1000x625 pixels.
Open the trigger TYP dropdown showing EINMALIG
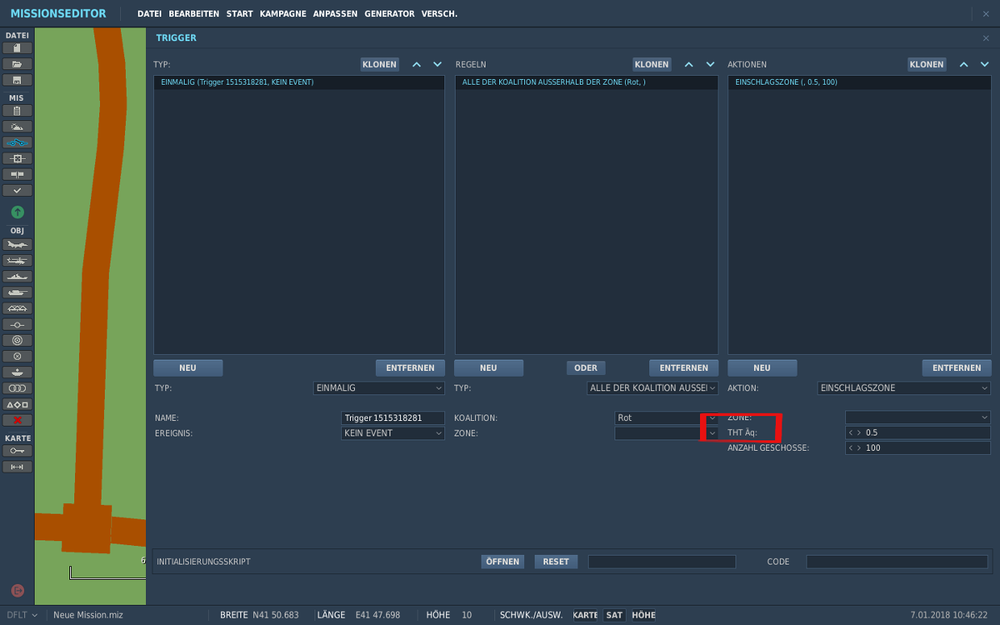(x=379, y=388)
